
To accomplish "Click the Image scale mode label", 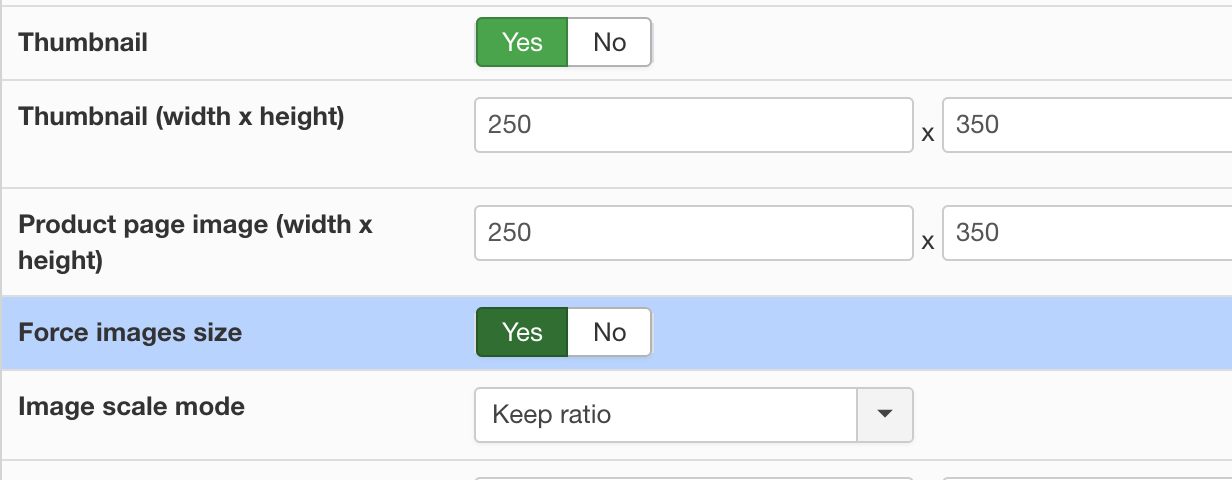I will point(132,407).
